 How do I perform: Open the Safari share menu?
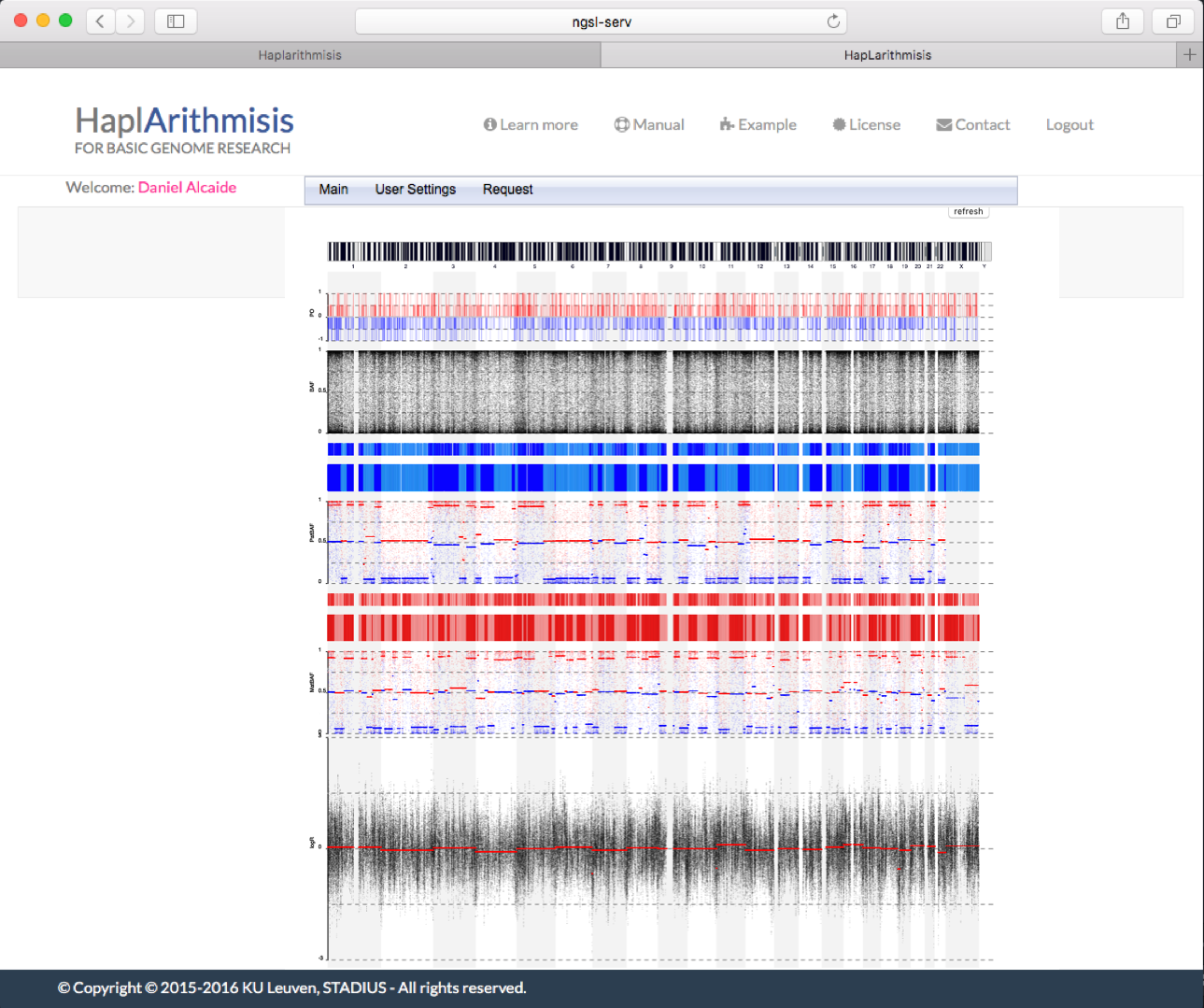pos(1123,21)
